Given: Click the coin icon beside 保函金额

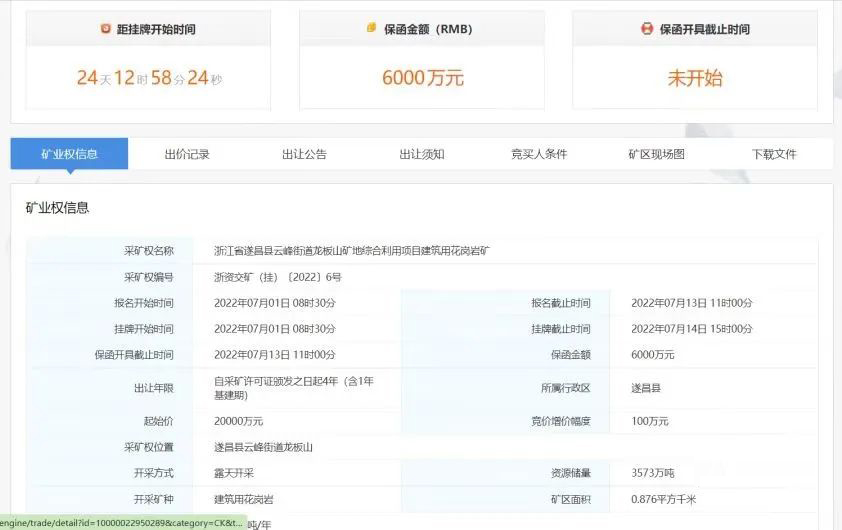Looking at the screenshot, I should 371,29.
